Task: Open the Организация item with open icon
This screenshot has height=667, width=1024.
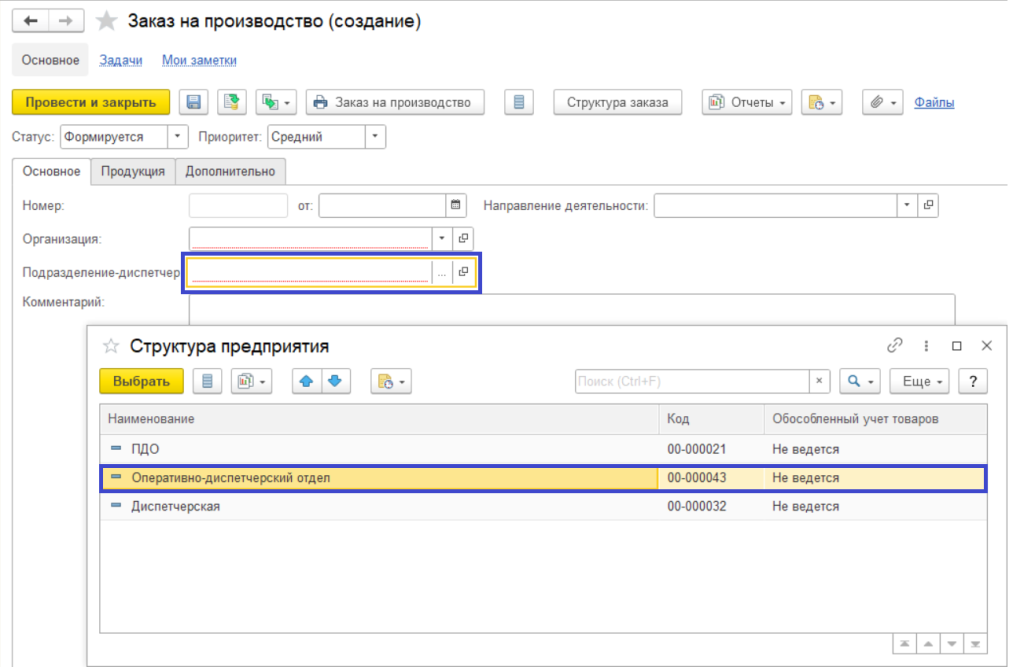Action: click(463, 238)
